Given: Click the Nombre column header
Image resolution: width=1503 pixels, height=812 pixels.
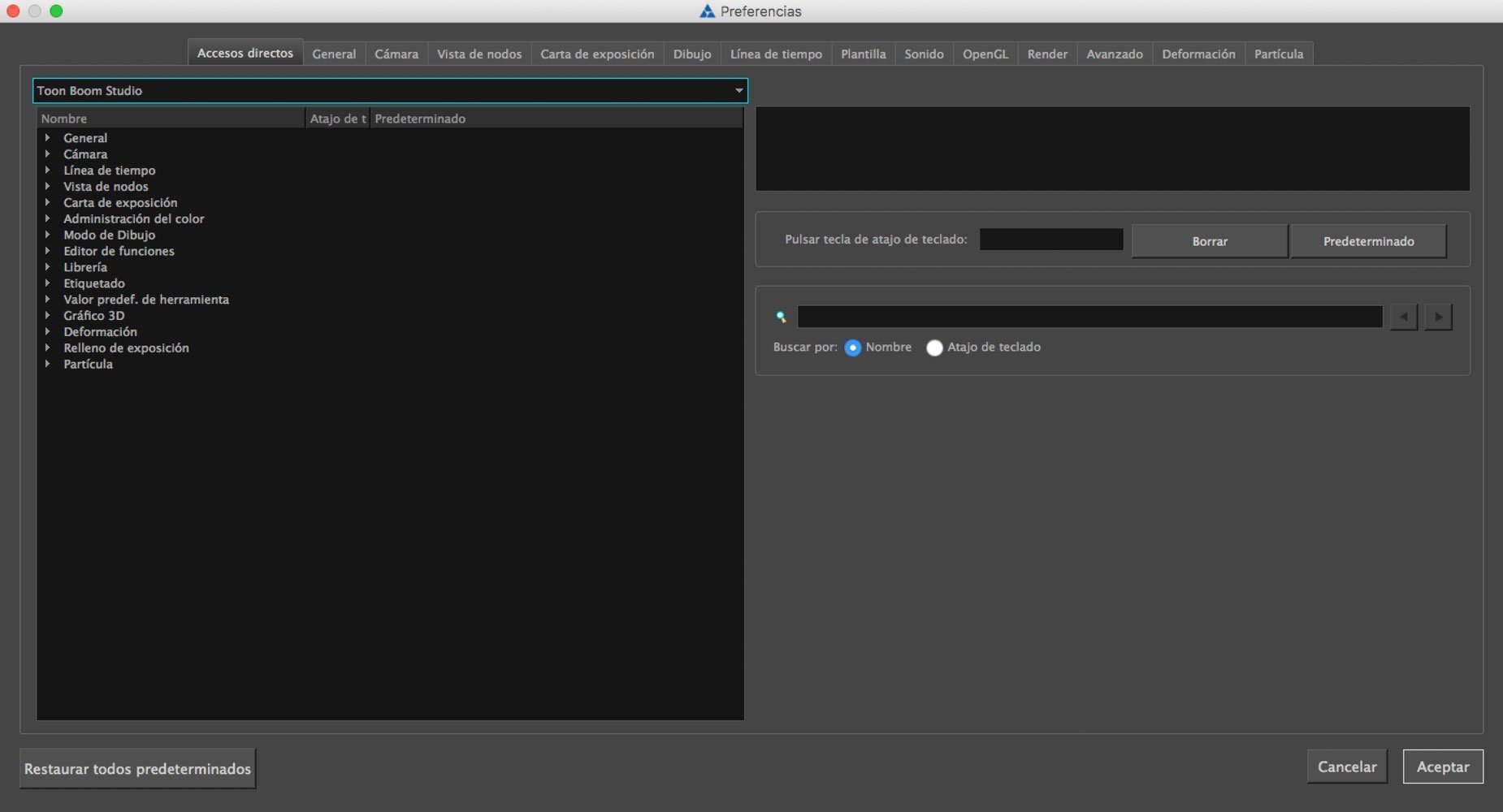Looking at the screenshot, I should point(171,119).
